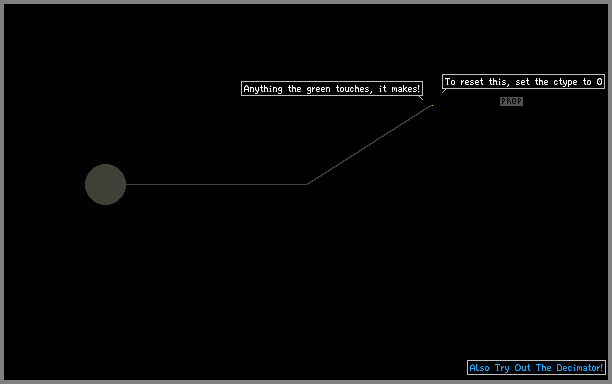The image size is (612, 384).
Task: Click the pointer tail of the 'Anything the green' sign
Action: tap(421, 98)
